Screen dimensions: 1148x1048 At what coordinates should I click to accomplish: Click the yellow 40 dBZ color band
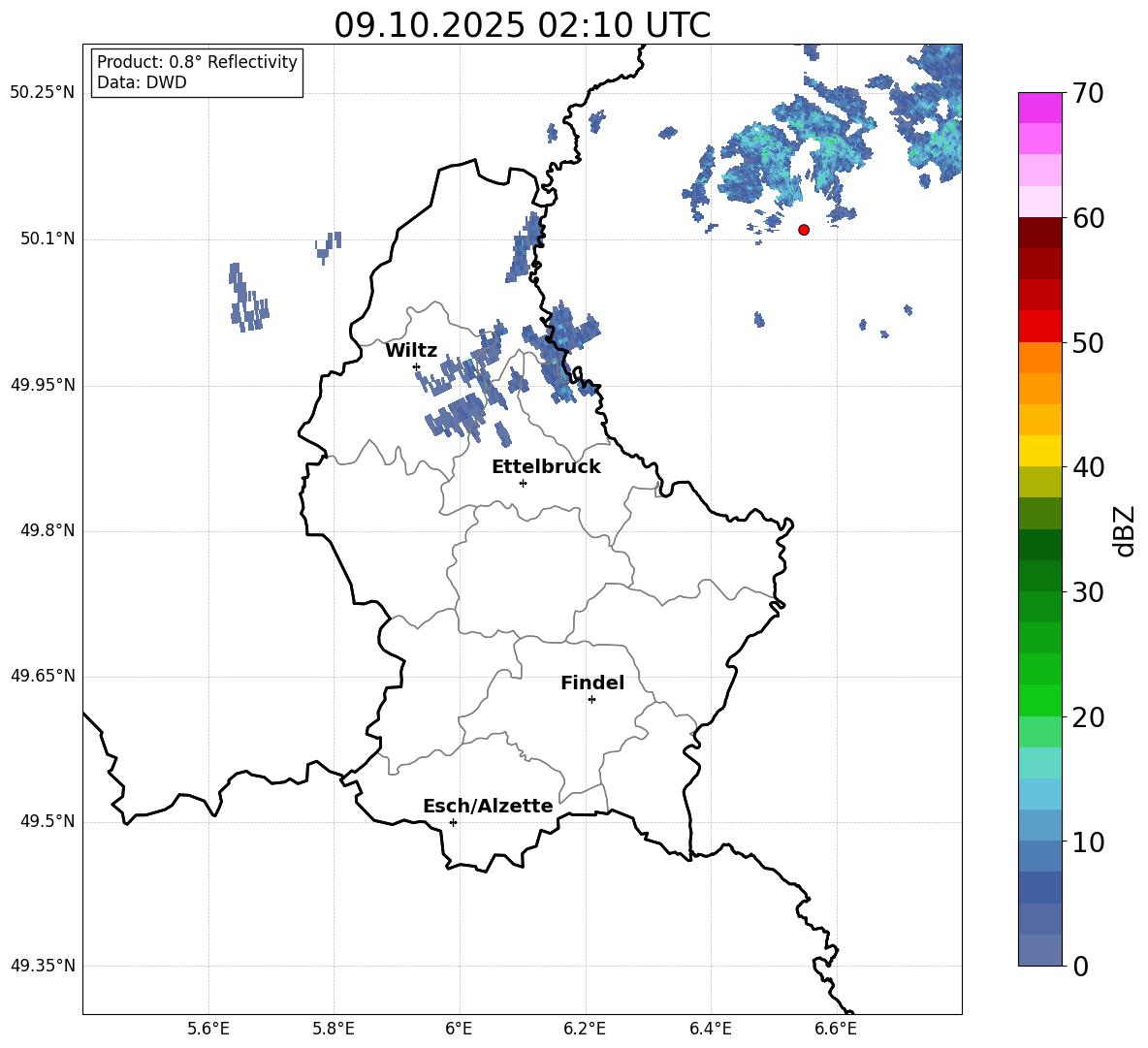pos(1039,451)
